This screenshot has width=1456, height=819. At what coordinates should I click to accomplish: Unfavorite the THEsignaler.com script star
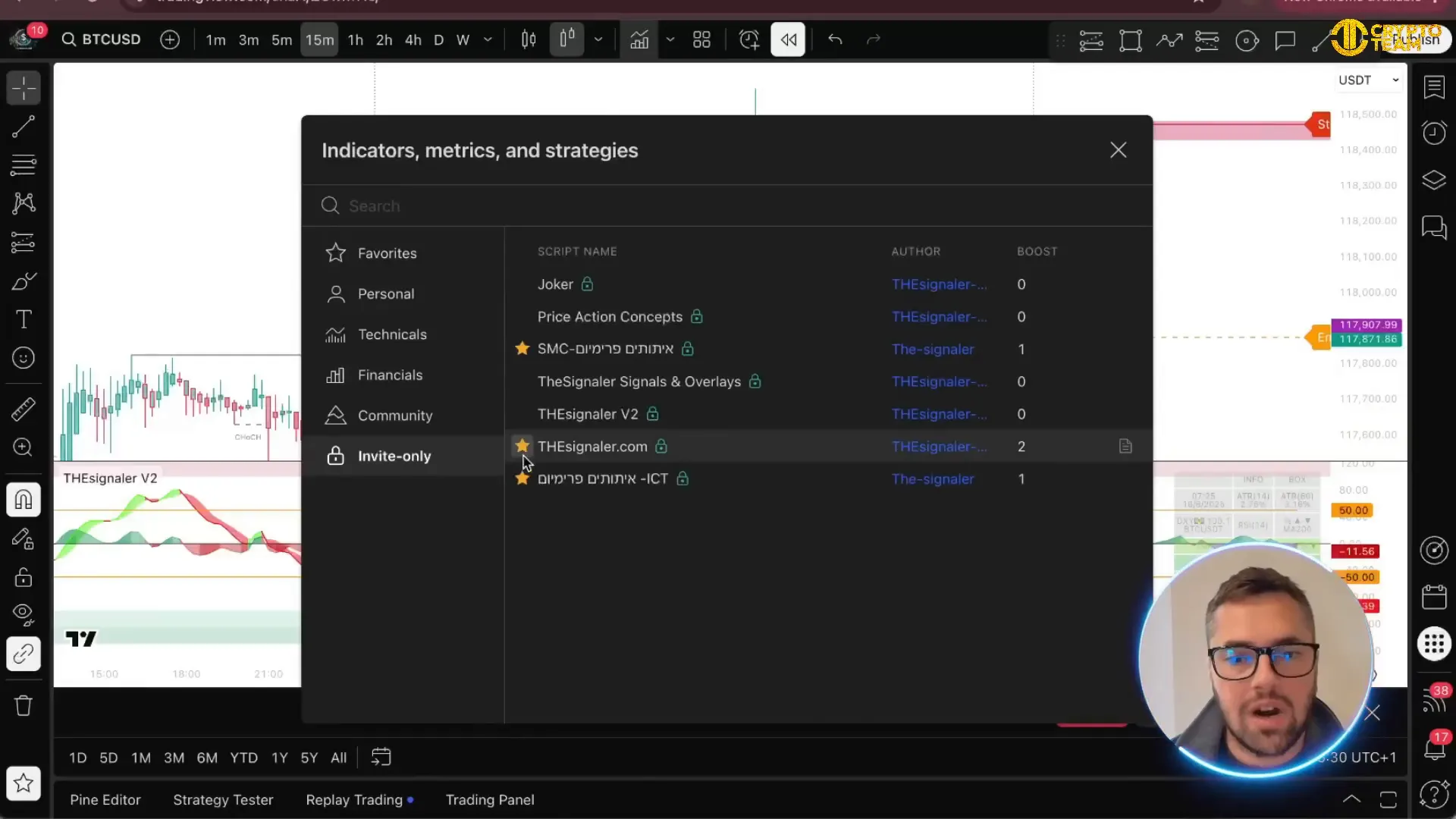522,446
